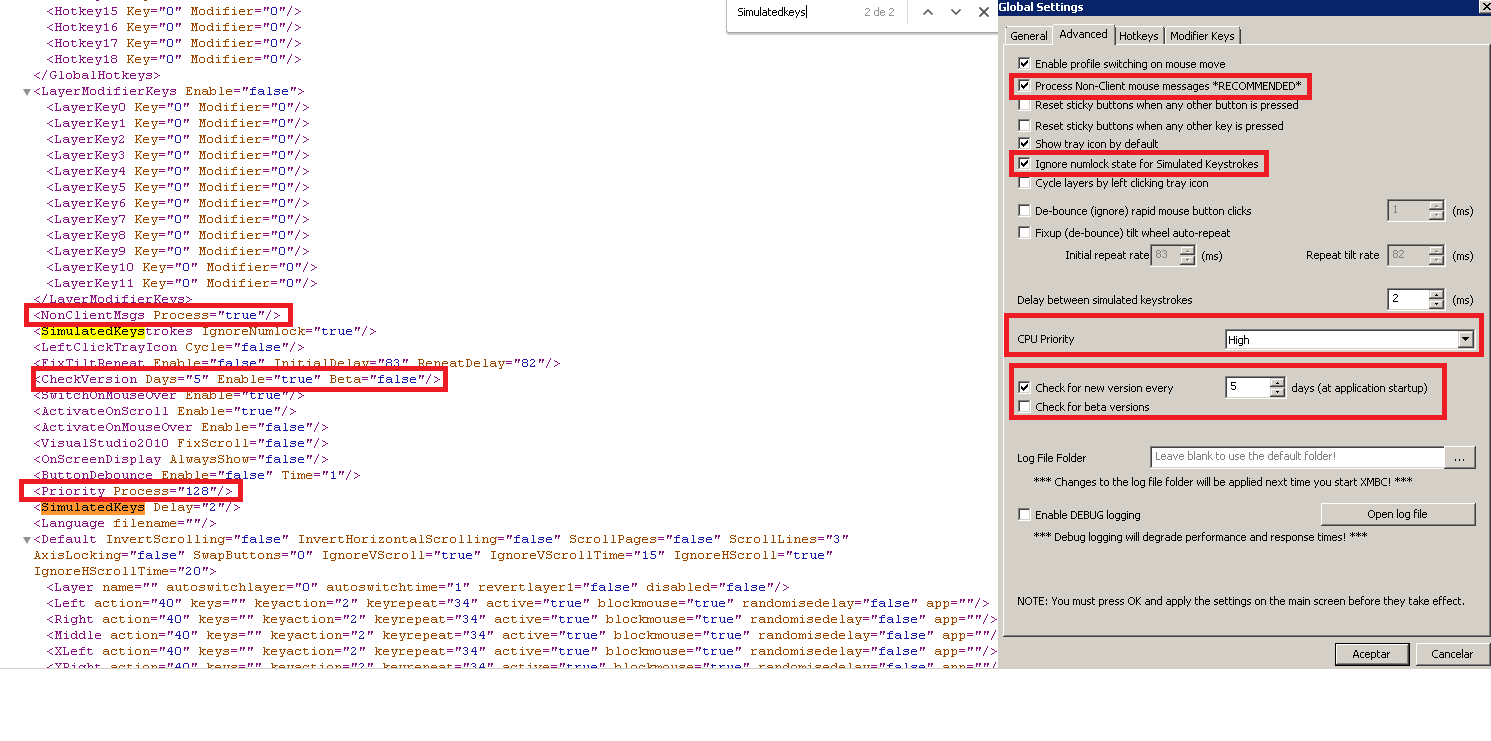Viewport: 1491px width, 741px height.
Task: Enable Reset sticky buttons when other button pressed
Action: tap(1024, 105)
